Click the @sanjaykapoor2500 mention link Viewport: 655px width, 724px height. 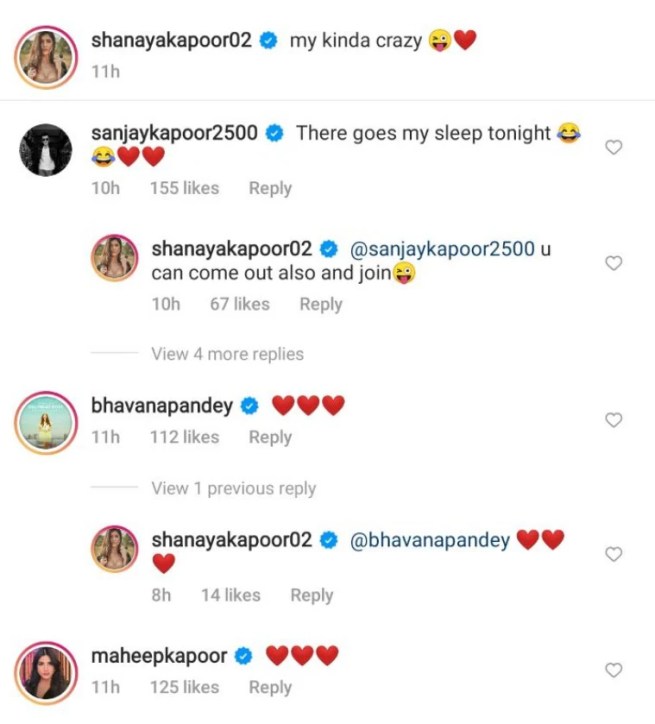pyautogui.click(x=441, y=249)
